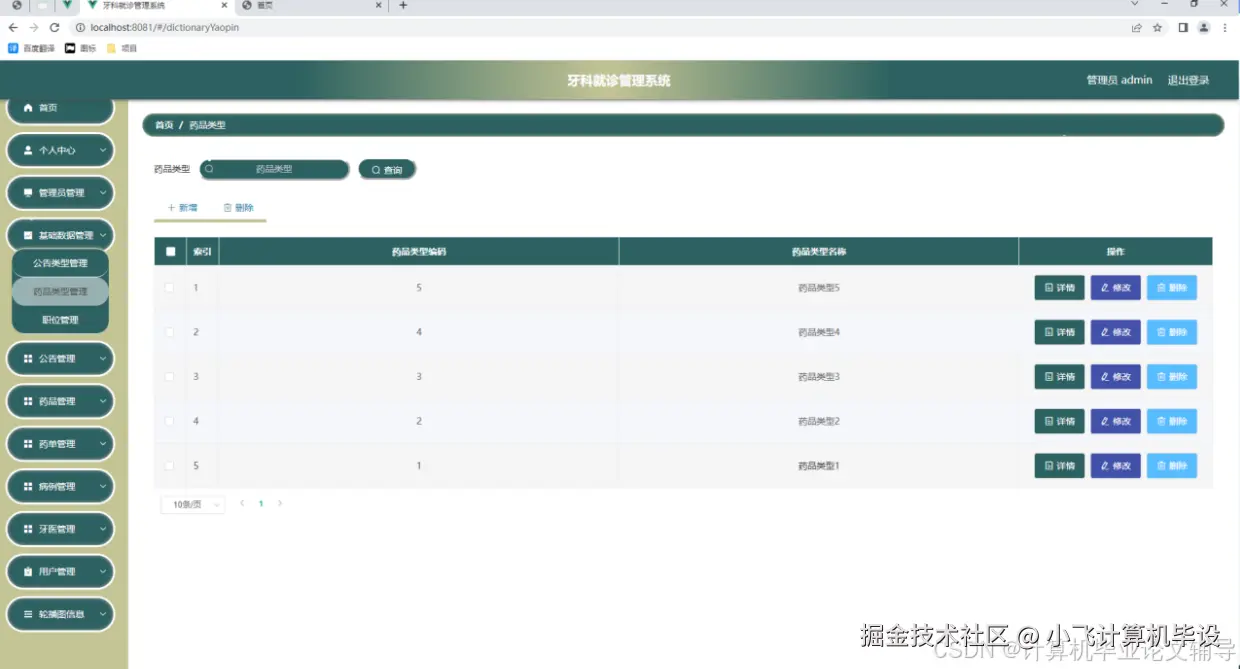The height and width of the screenshot is (669, 1240).
Task: Expand the 公告管理 sidebar menu
Action: tap(60, 359)
